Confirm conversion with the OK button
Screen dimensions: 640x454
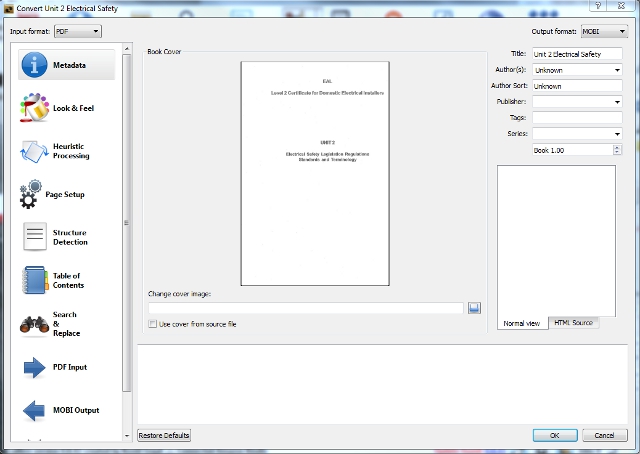pyautogui.click(x=554, y=435)
